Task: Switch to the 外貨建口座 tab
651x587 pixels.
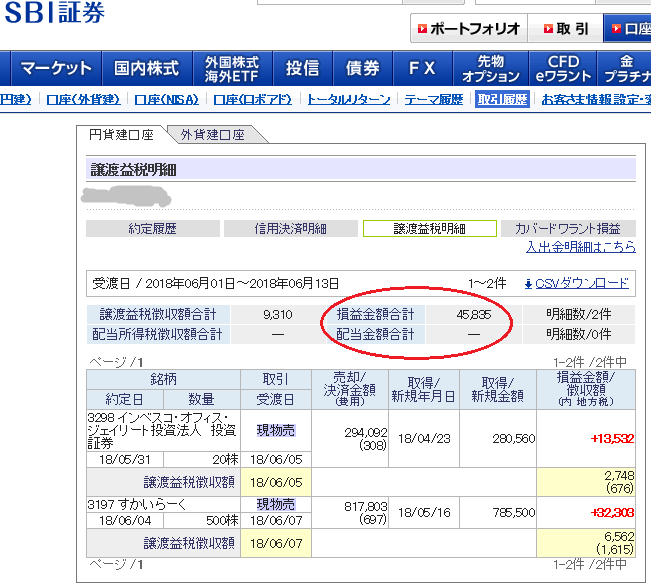Action: pyautogui.click(x=213, y=135)
